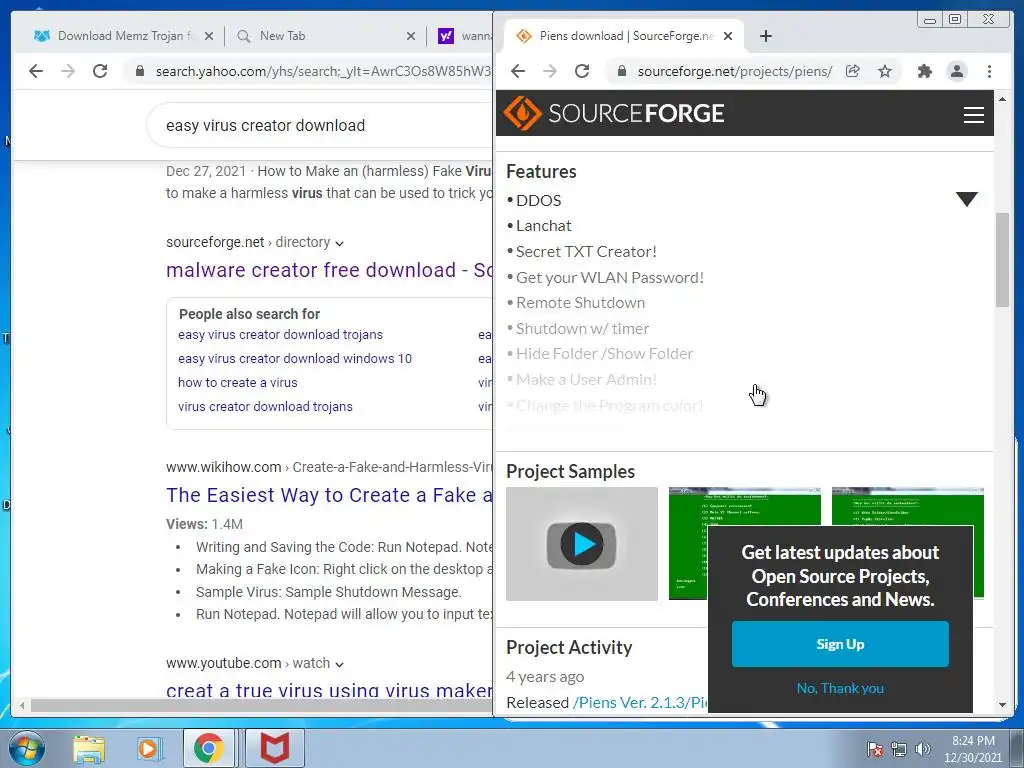Click the scrollbar down arrow on SourceForge page

pyautogui.click(x=1002, y=705)
